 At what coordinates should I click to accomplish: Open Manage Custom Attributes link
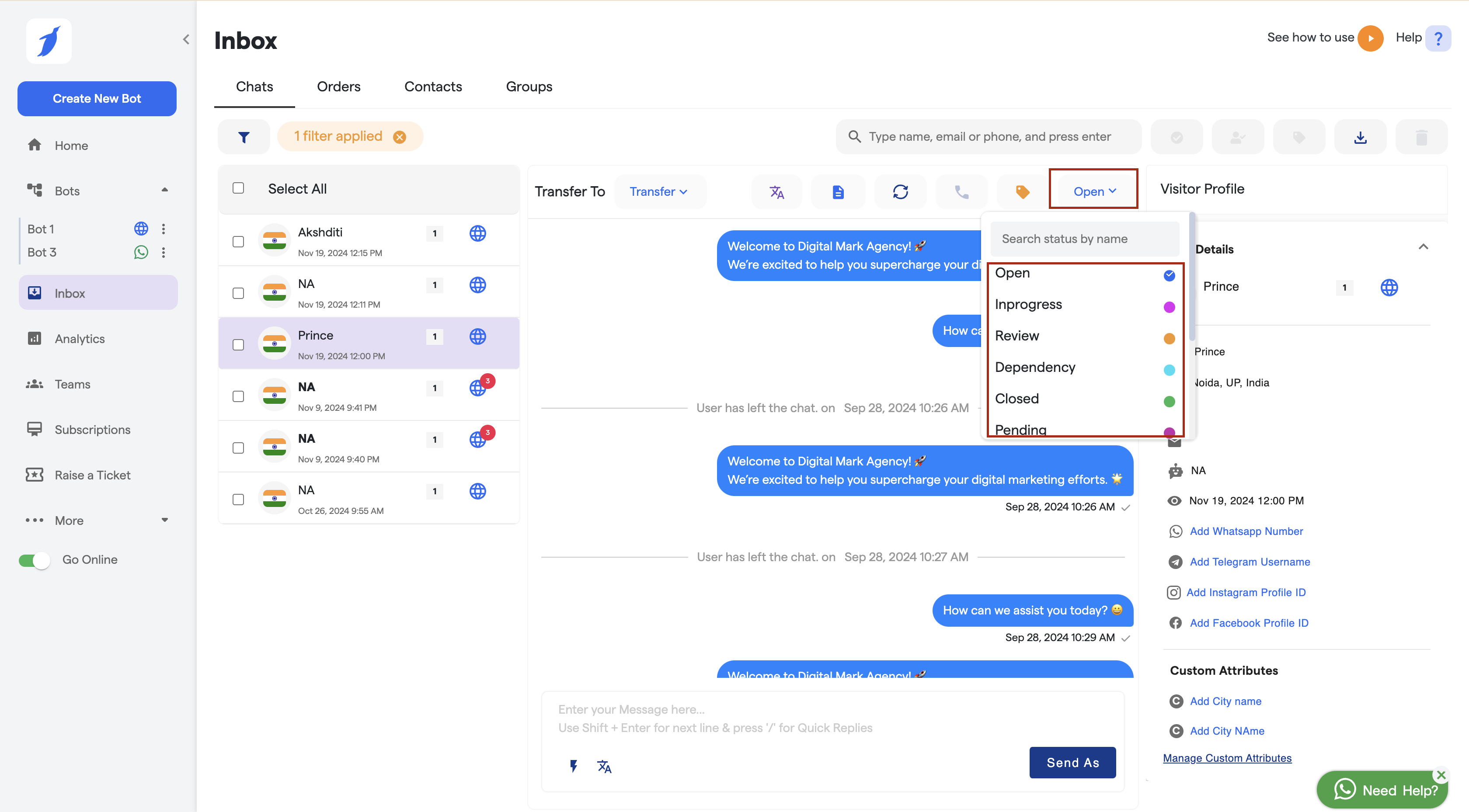pos(1227,758)
